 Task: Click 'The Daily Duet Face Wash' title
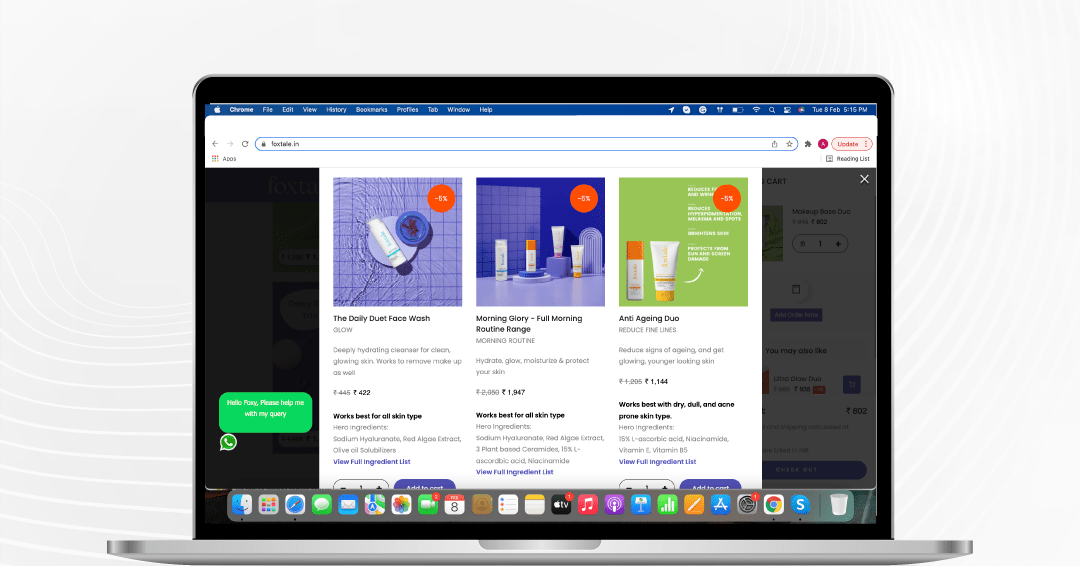click(x=382, y=318)
